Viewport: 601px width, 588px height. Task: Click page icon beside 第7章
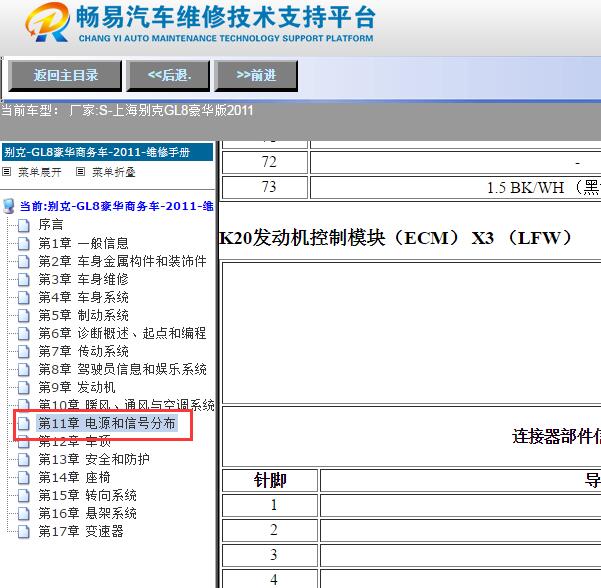(x=24, y=351)
